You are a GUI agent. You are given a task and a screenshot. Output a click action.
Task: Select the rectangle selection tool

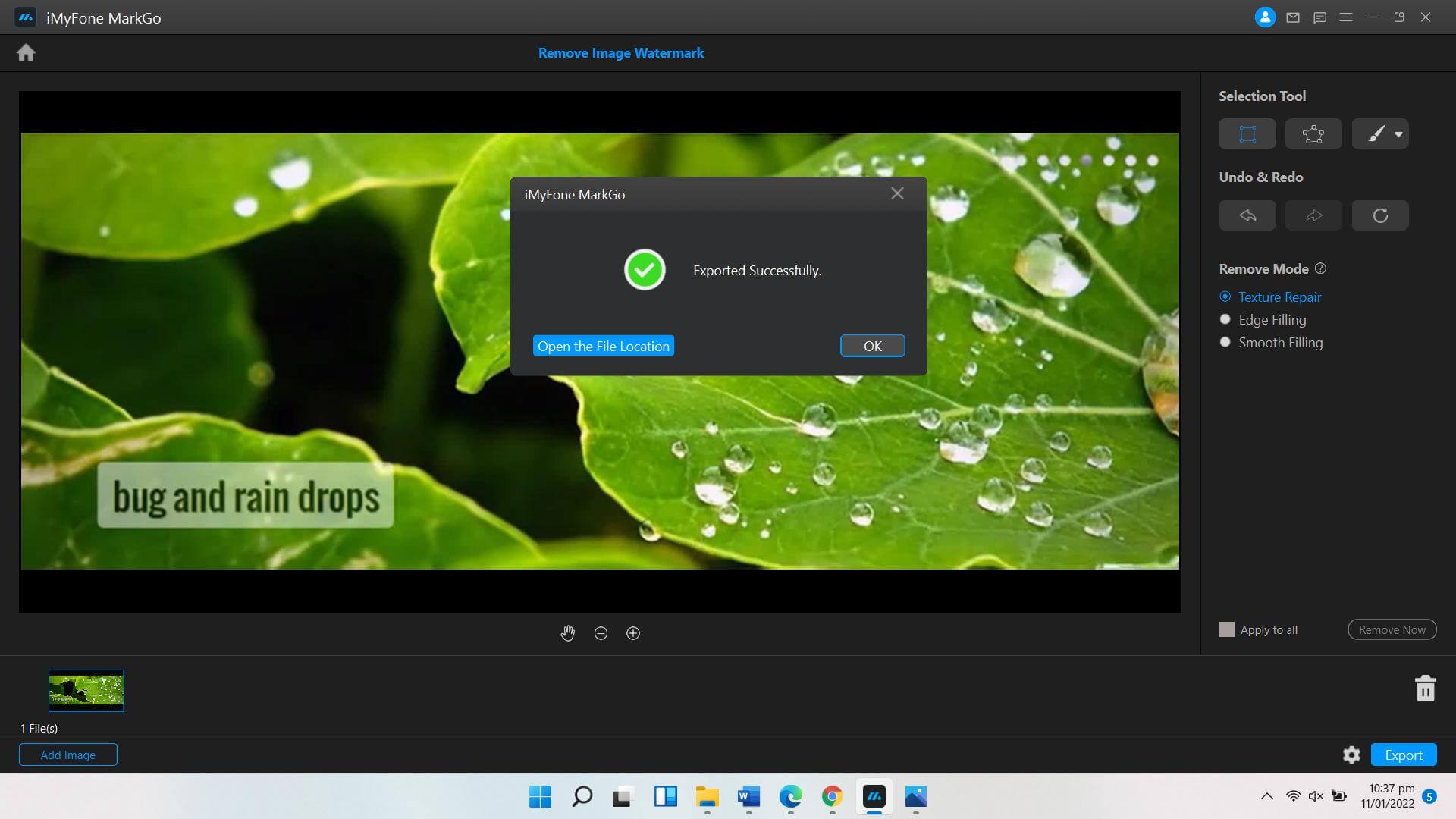(x=1247, y=134)
